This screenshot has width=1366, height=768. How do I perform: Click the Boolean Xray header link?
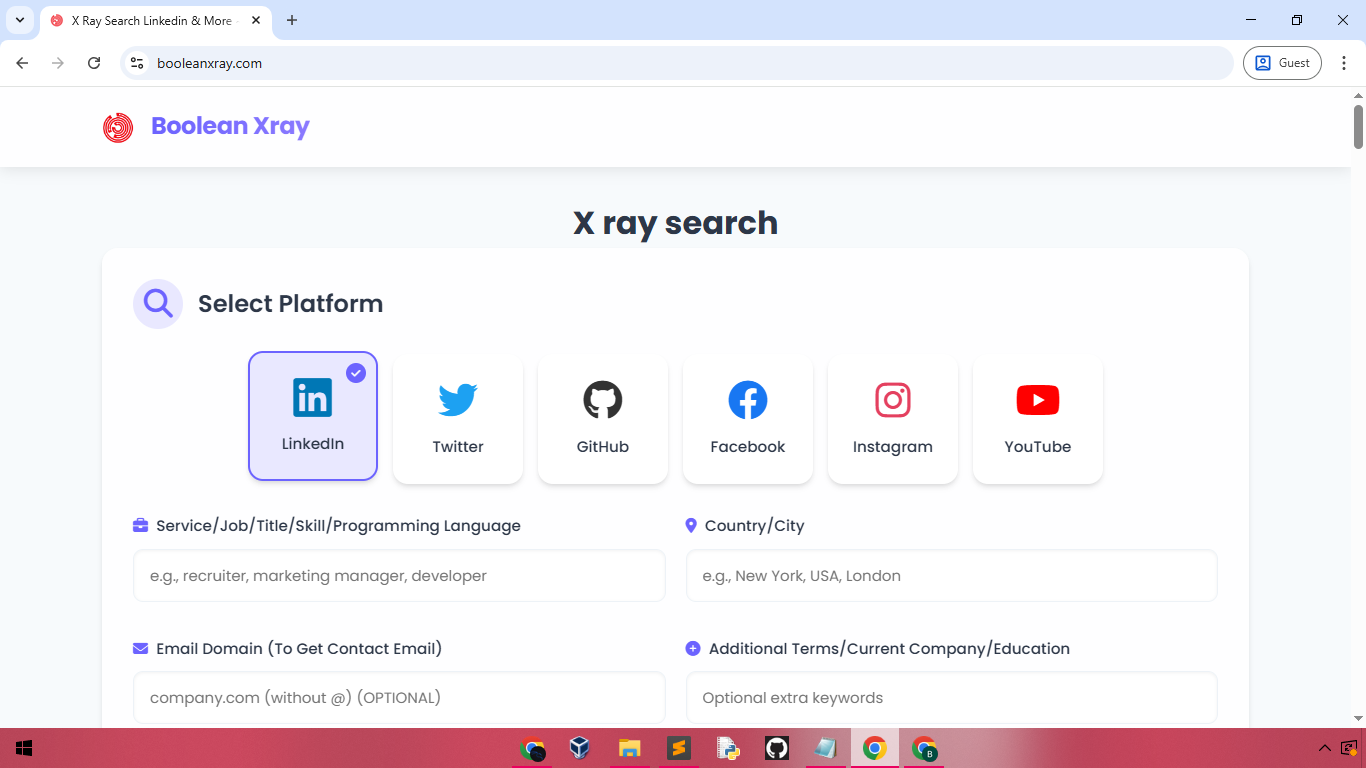(x=229, y=126)
